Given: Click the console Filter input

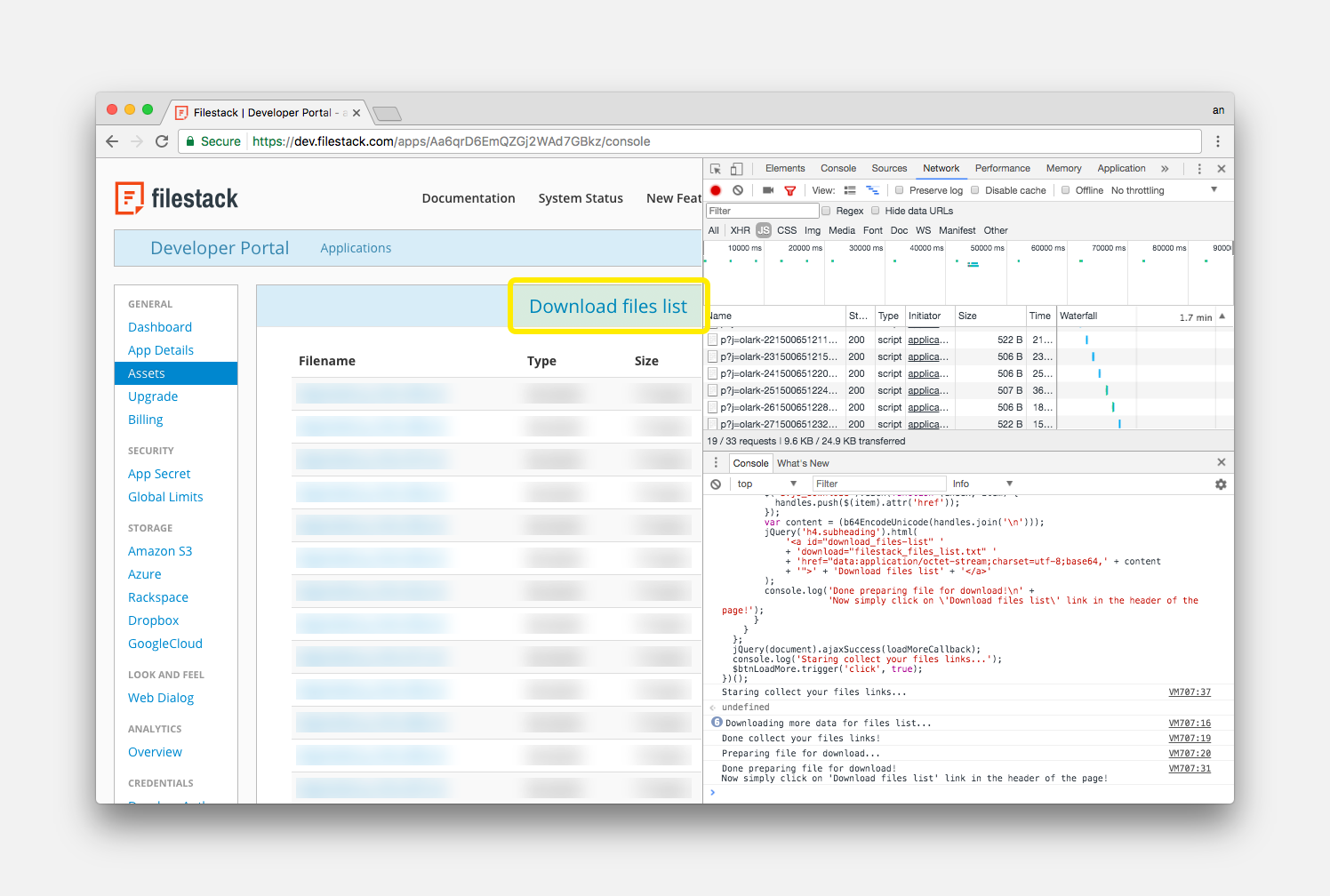Looking at the screenshot, I should [x=879, y=484].
